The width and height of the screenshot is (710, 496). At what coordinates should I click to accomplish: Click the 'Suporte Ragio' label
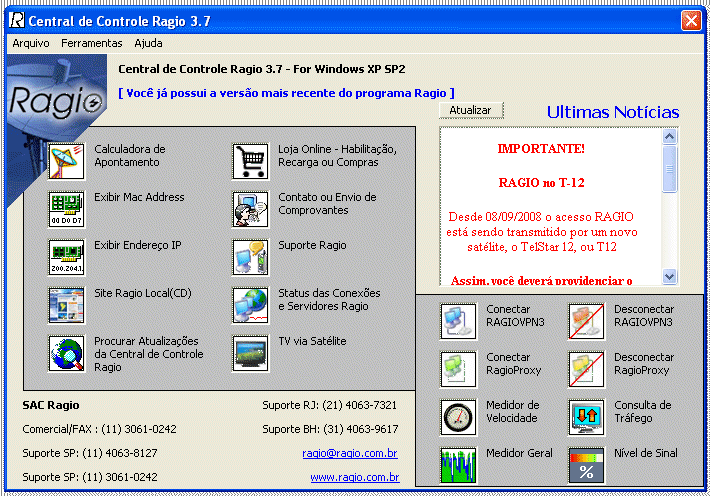click(312, 245)
